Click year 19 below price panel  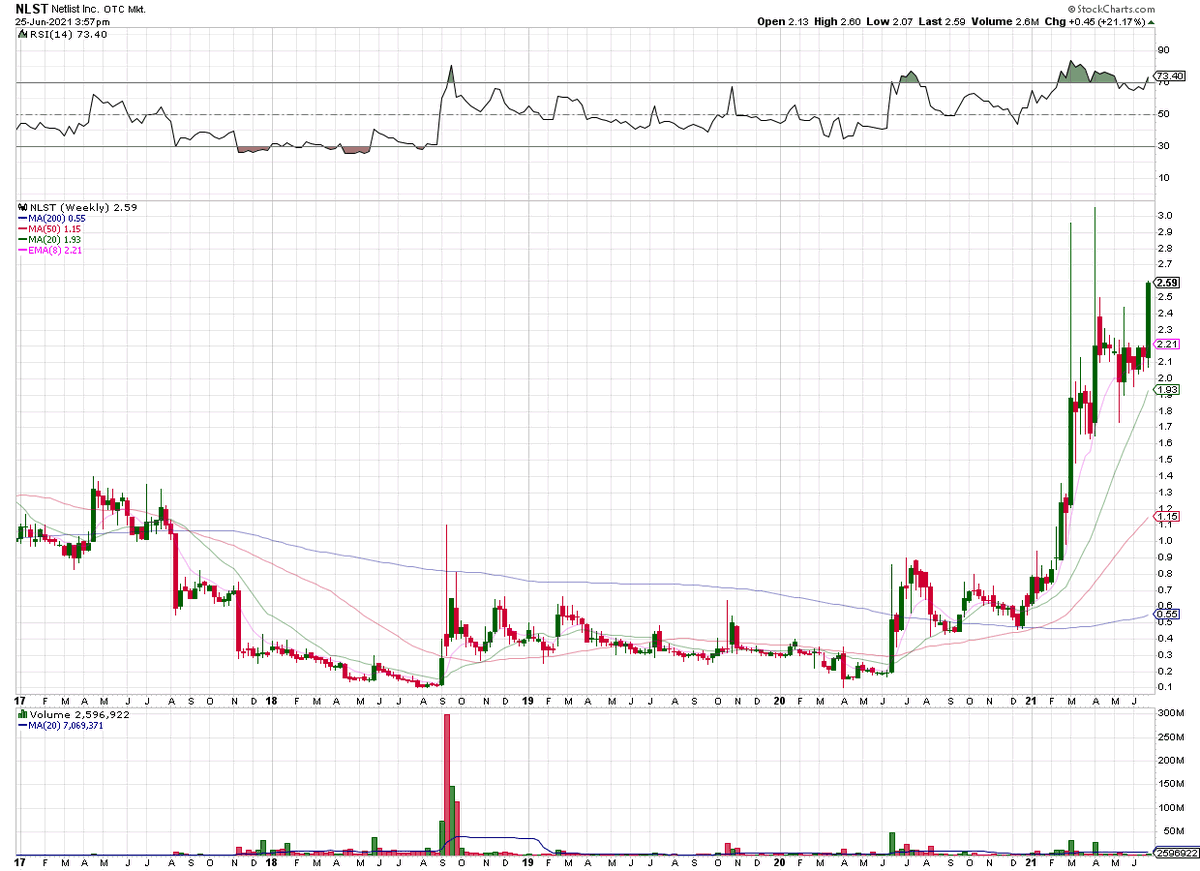tap(529, 701)
